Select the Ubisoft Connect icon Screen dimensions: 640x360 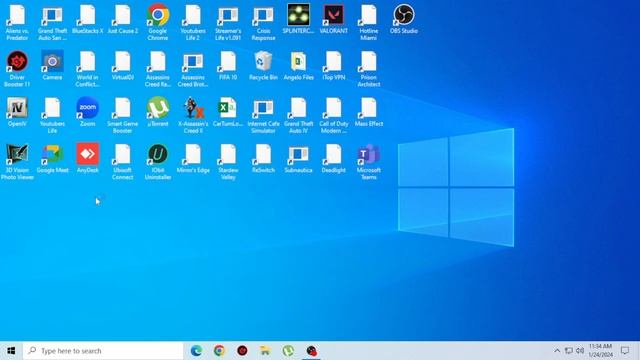pyautogui.click(x=122, y=162)
